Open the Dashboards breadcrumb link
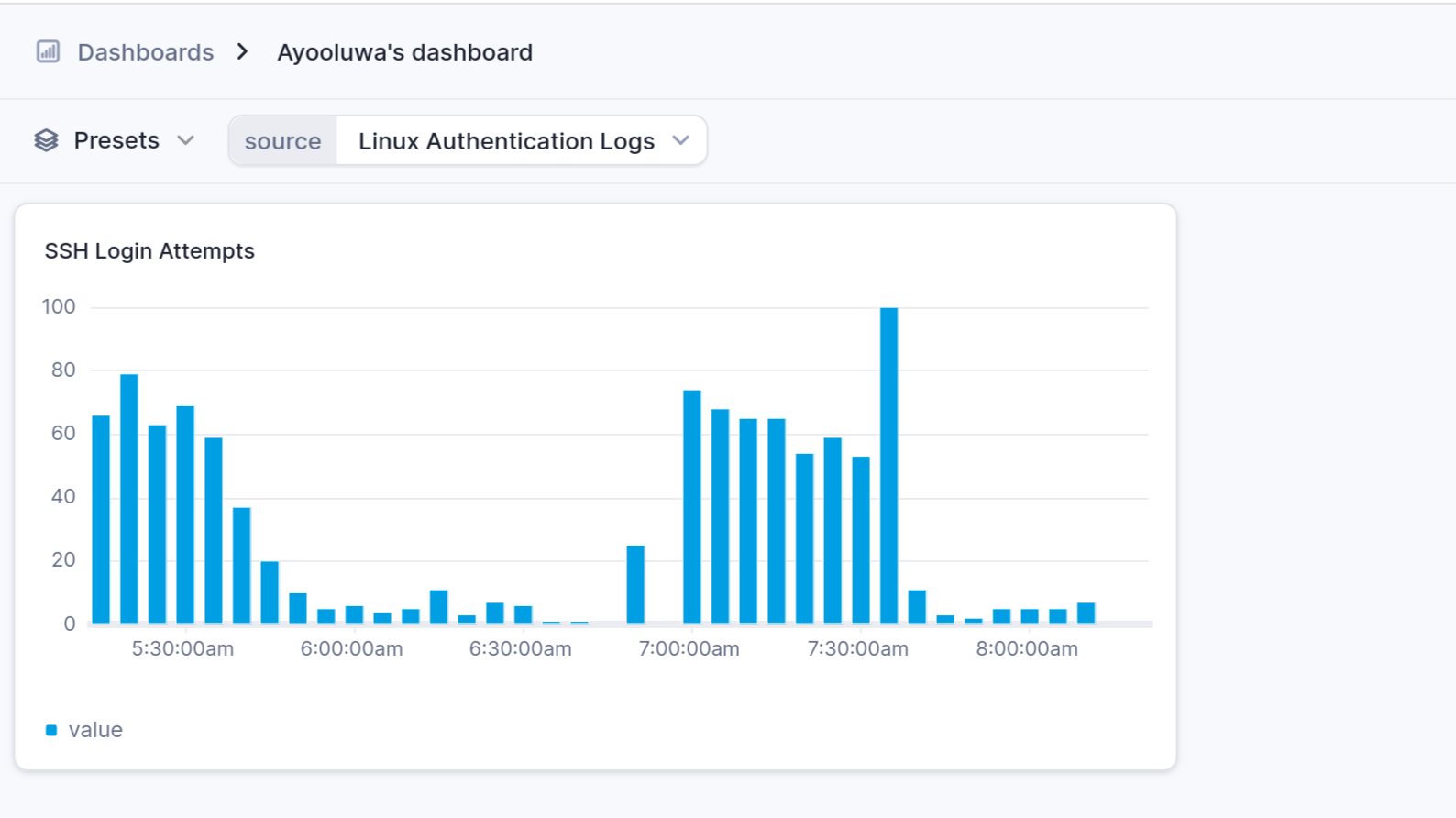The height and width of the screenshot is (818, 1456). click(145, 52)
